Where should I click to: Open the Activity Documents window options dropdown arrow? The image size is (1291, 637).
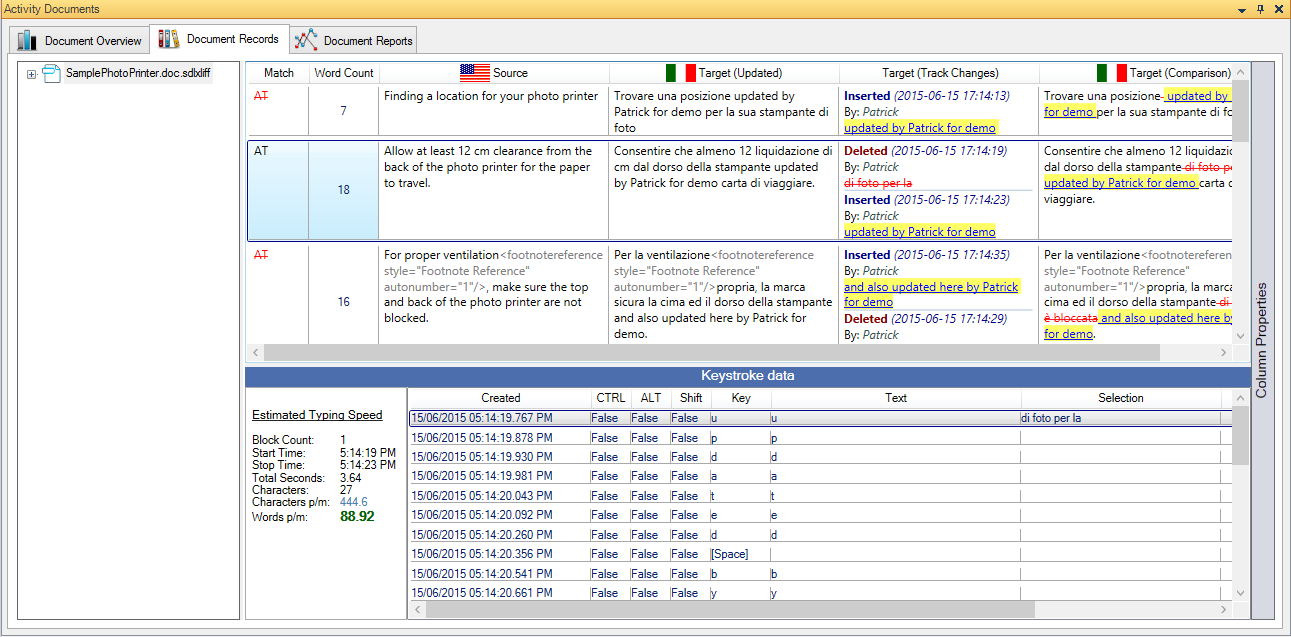[x=1242, y=9]
